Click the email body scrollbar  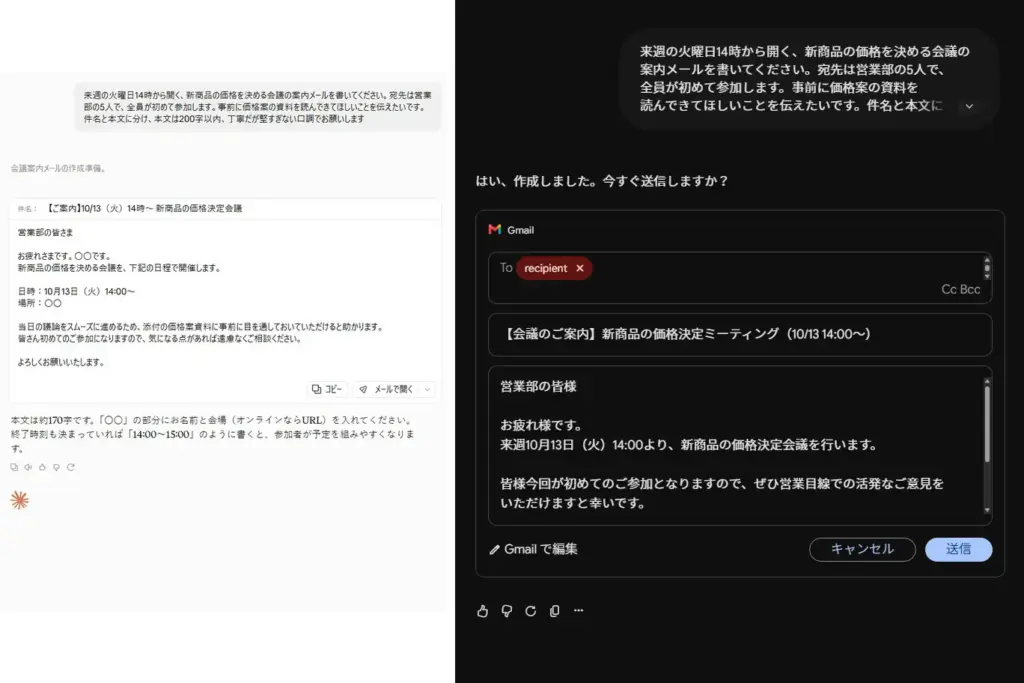coord(987,424)
